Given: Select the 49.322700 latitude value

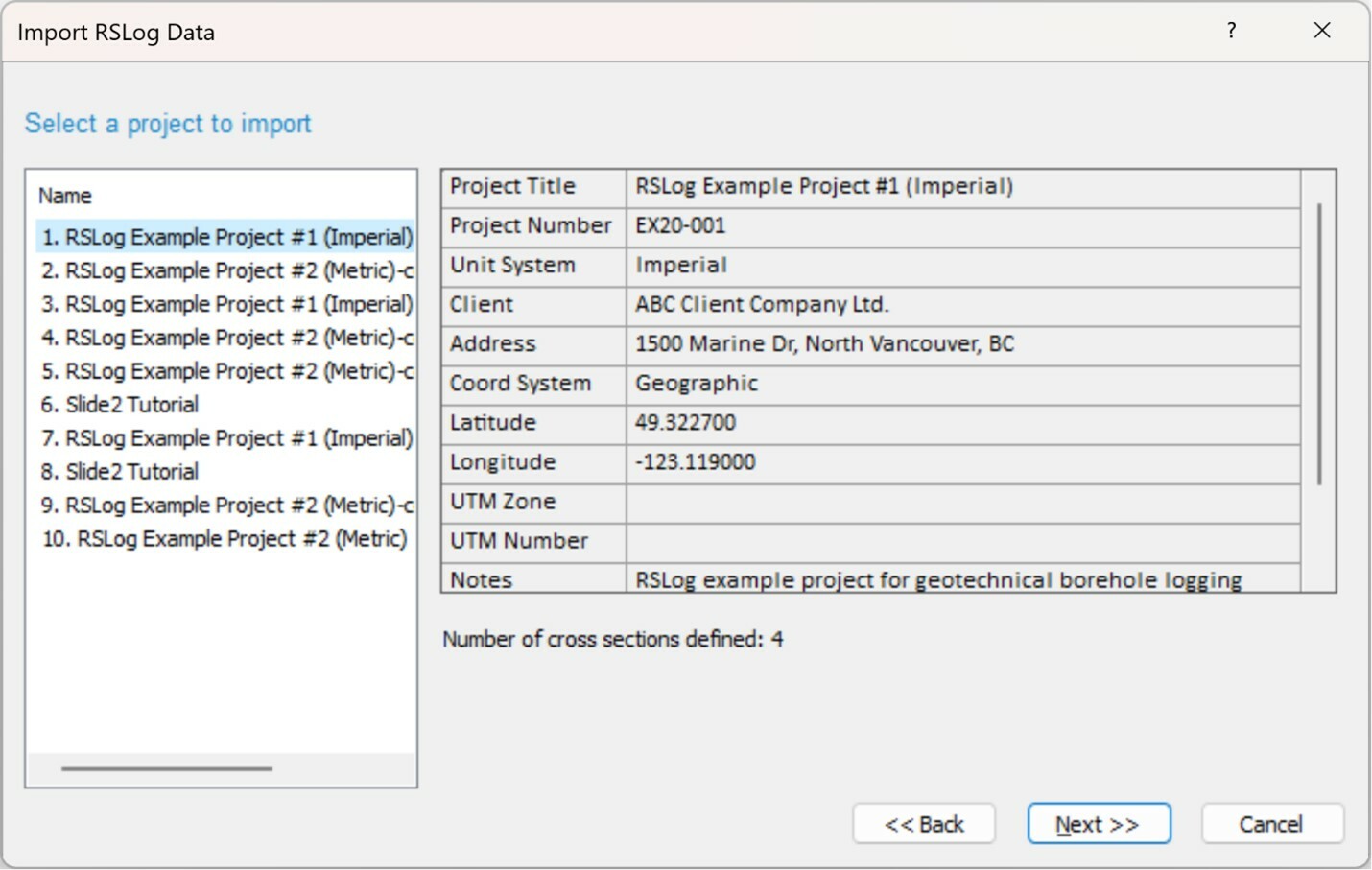Looking at the screenshot, I should point(963,423).
